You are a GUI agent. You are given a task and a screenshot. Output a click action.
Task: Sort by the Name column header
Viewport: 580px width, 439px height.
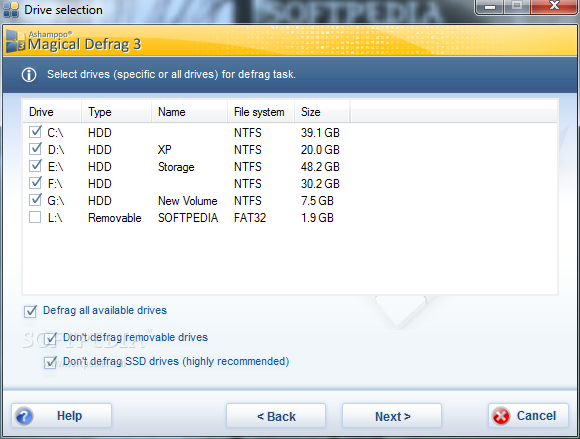pos(190,112)
